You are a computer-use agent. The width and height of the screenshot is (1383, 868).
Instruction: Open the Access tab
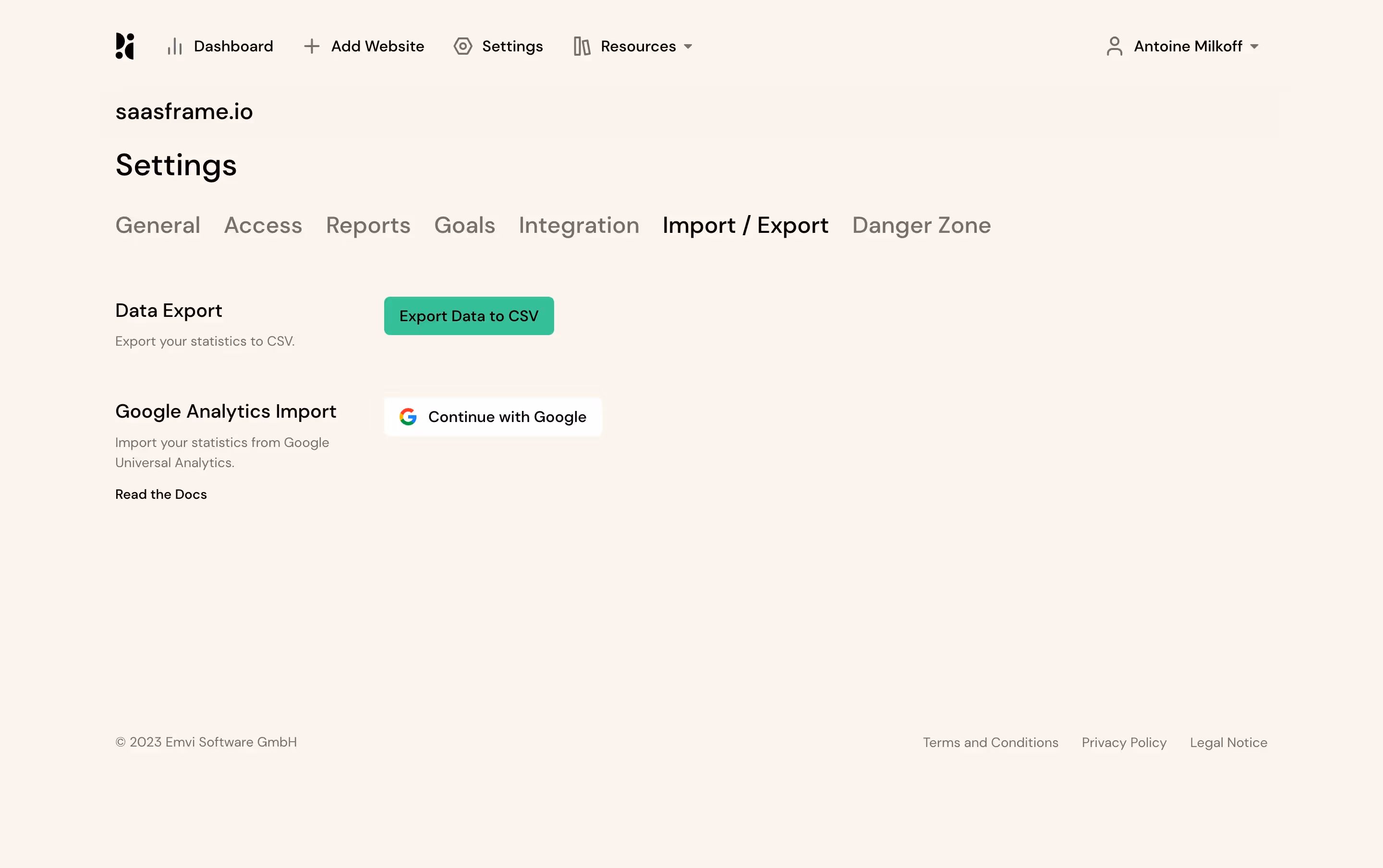click(x=263, y=225)
